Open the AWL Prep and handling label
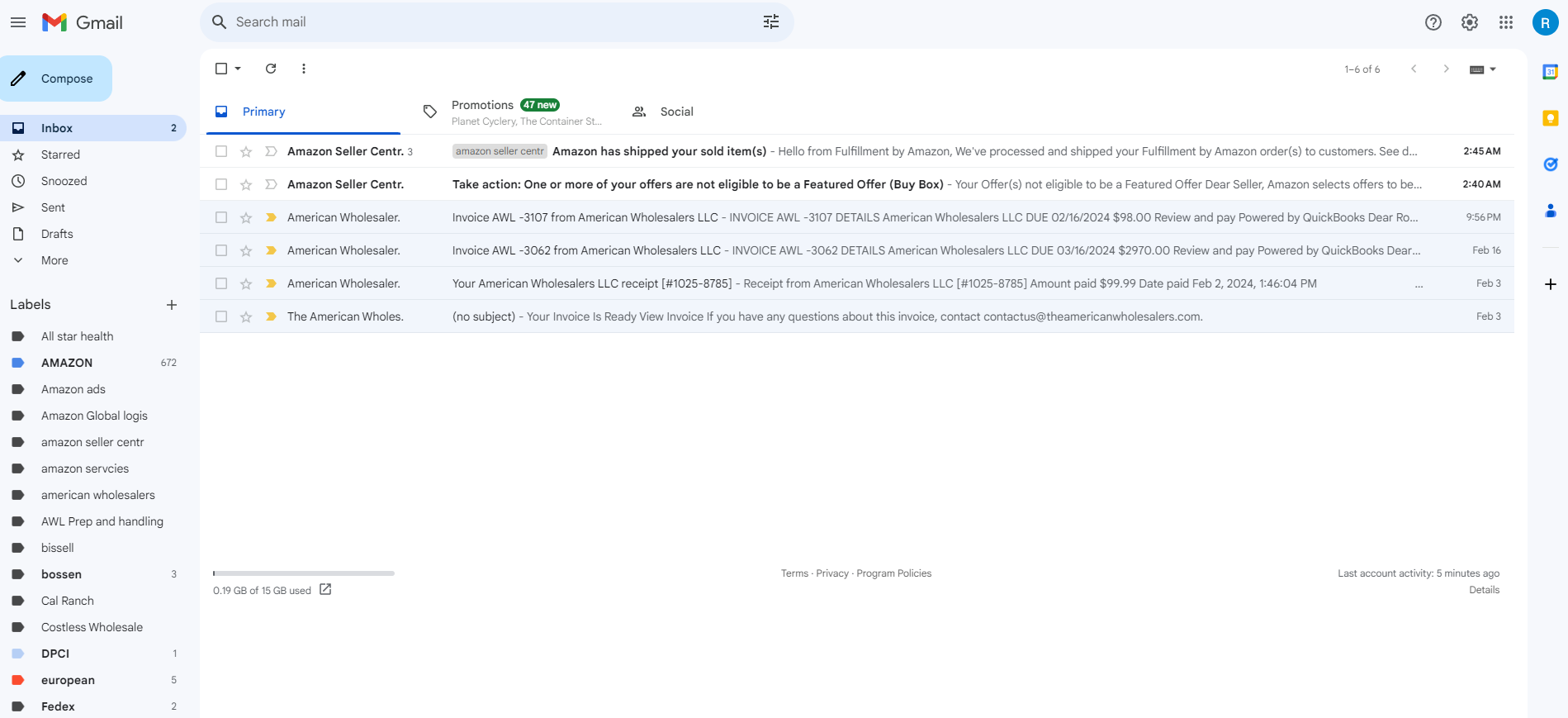The image size is (1568, 718). pos(93,521)
